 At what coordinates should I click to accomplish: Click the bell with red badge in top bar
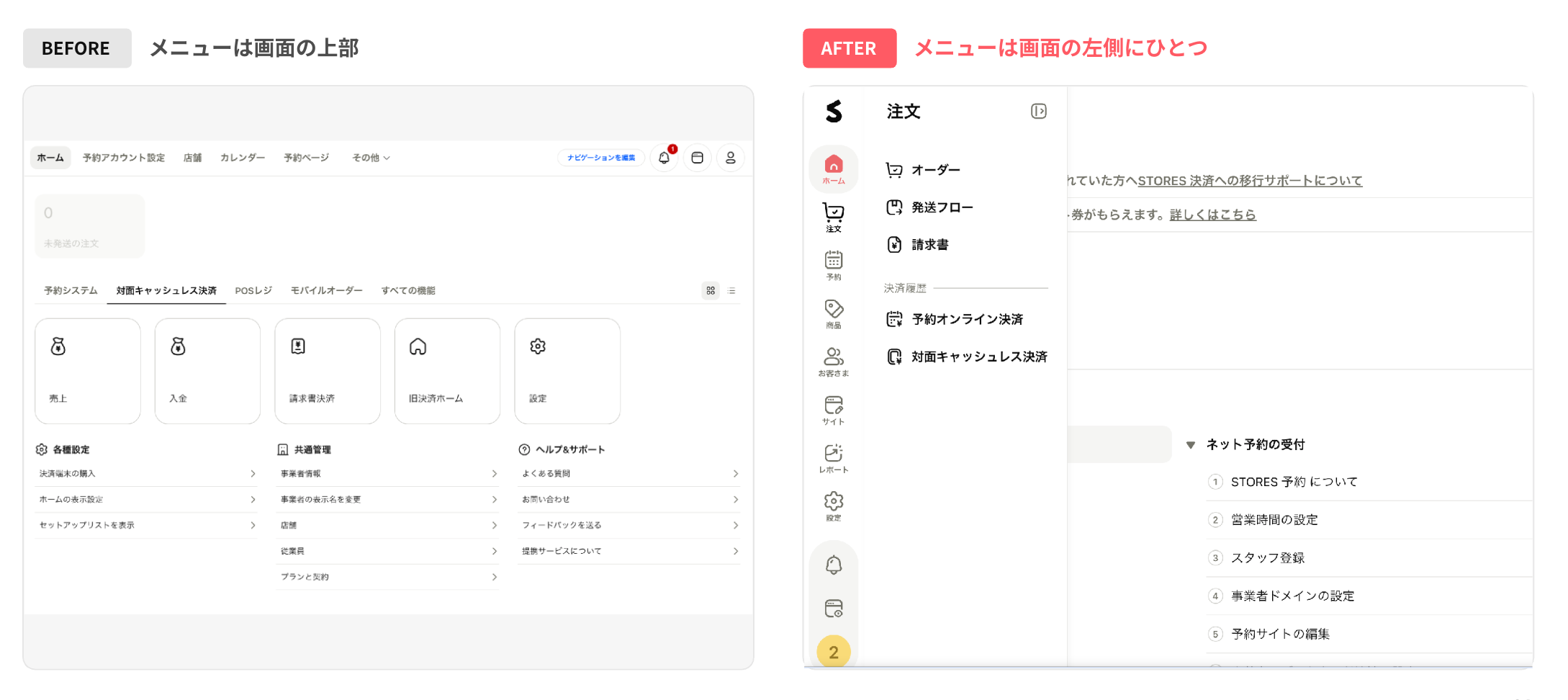[x=664, y=158]
